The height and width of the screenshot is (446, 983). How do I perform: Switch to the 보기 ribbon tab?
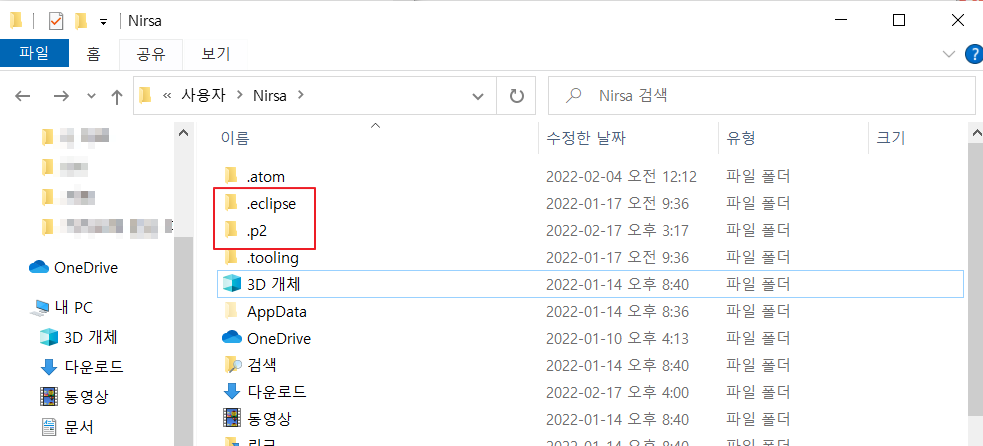pyautogui.click(x=216, y=53)
